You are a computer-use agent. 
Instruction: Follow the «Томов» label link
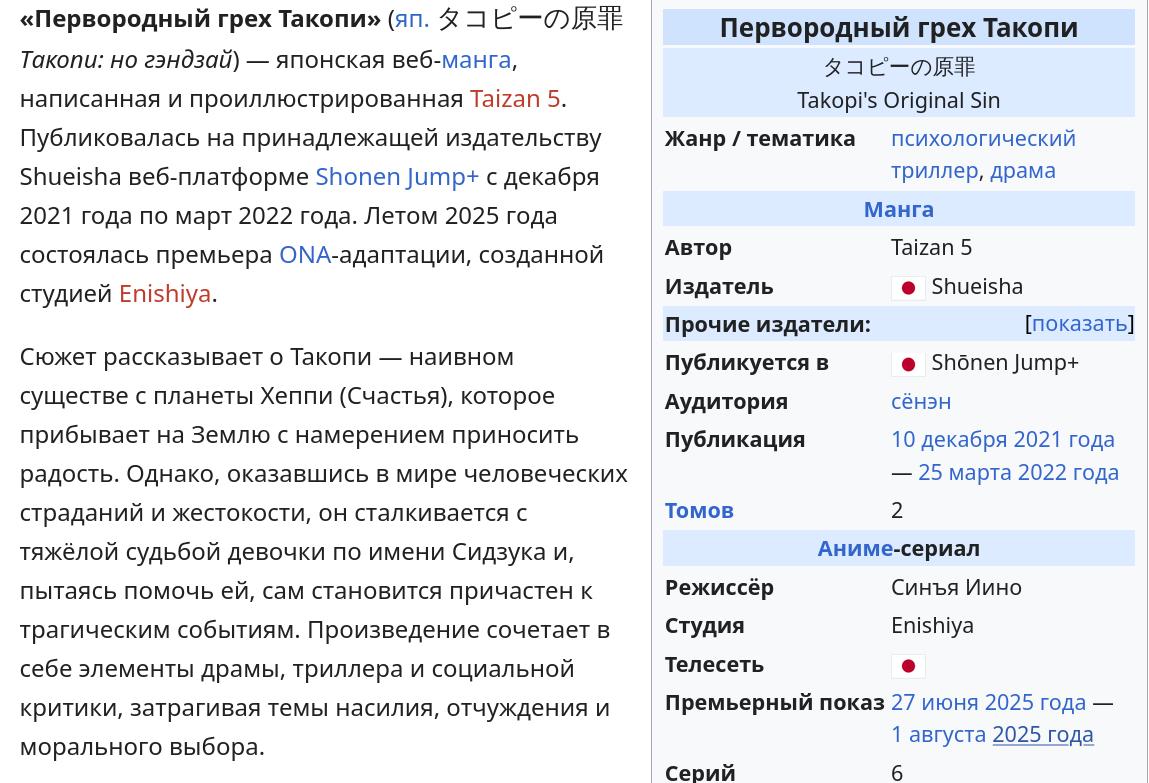click(699, 511)
